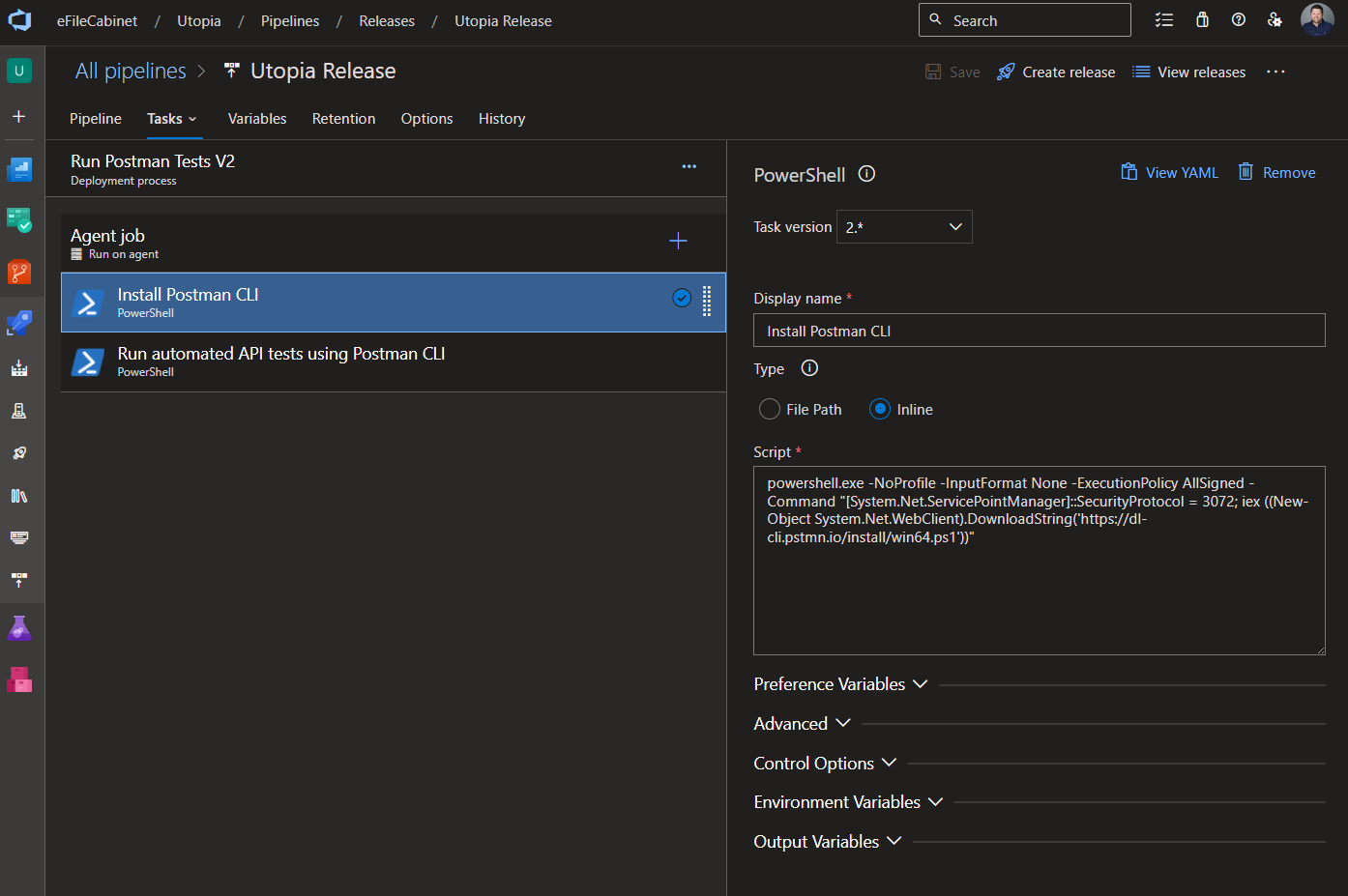Image resolution: width=1348 pixels, height=896 pixels.
Task: Open the Run Postman Tests V2 ellipsis menu
Action: pos(689,166)
